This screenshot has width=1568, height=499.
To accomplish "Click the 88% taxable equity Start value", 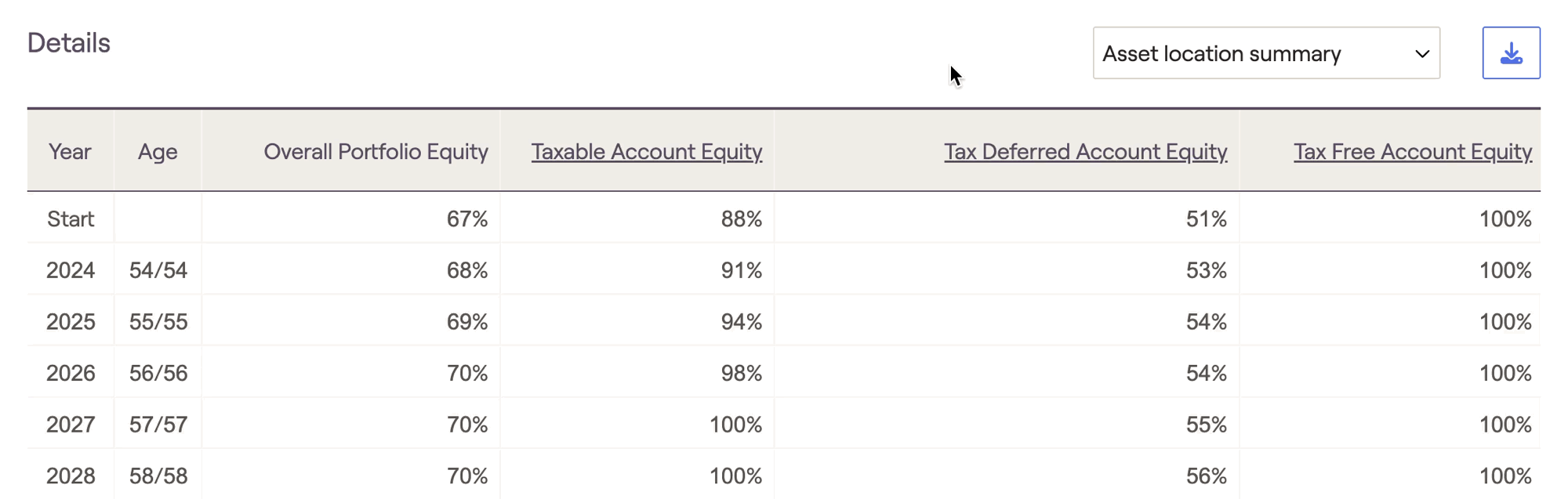I will tap(741, 219).
